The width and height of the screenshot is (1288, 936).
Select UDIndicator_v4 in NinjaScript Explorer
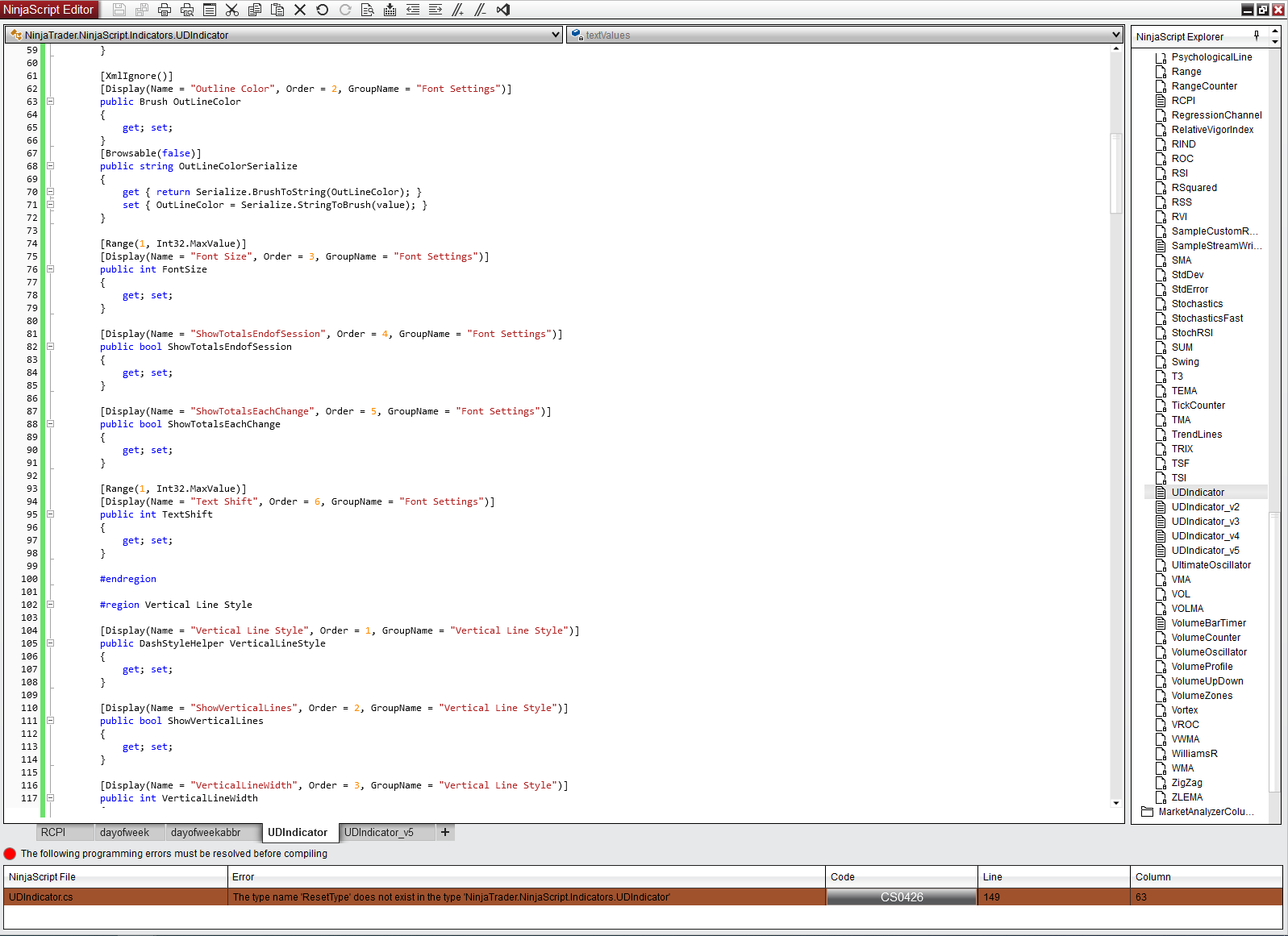(1205, 536)
